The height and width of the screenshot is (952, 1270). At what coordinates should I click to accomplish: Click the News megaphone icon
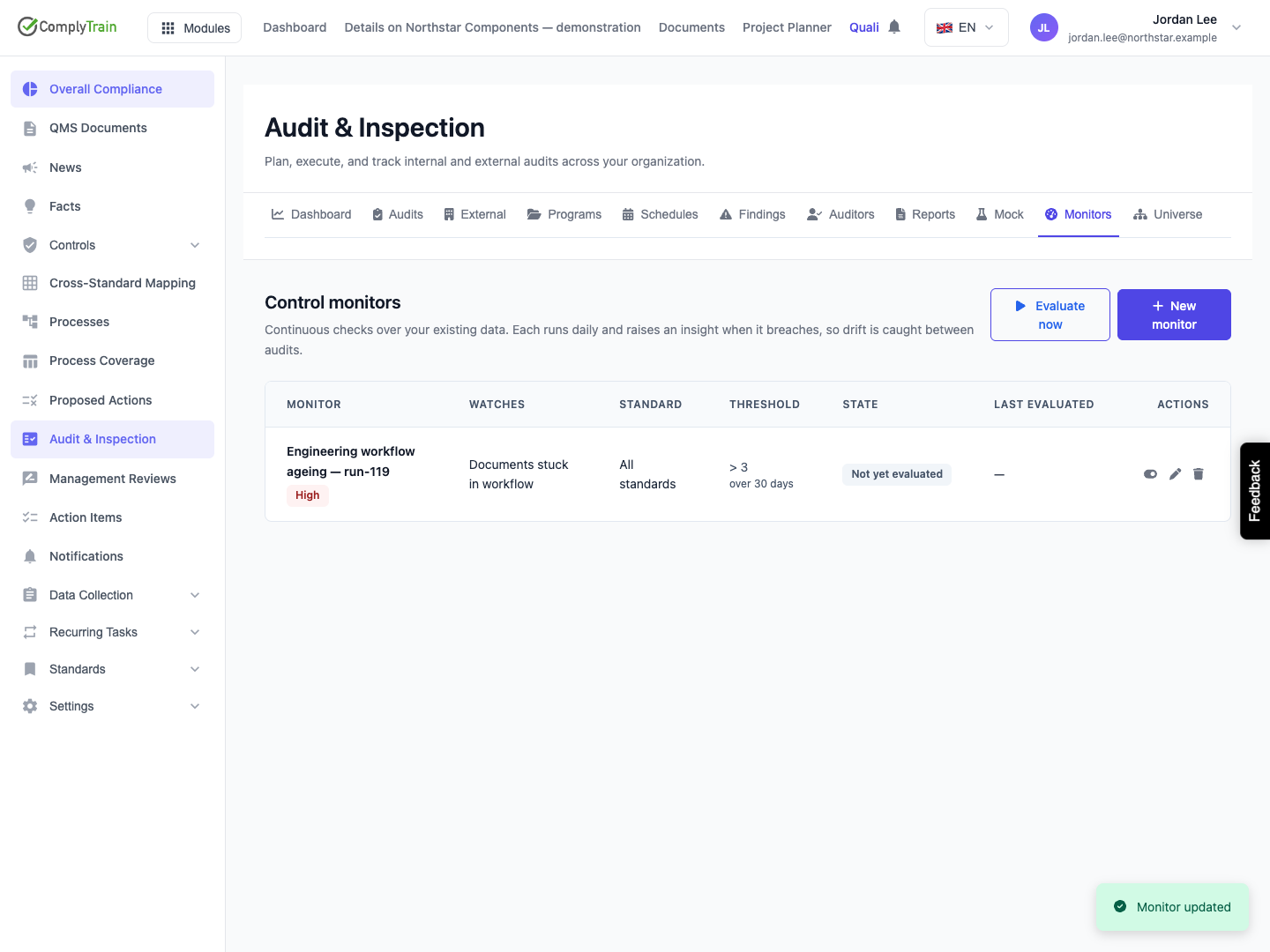pyautogui.click(x=30, y=167)
